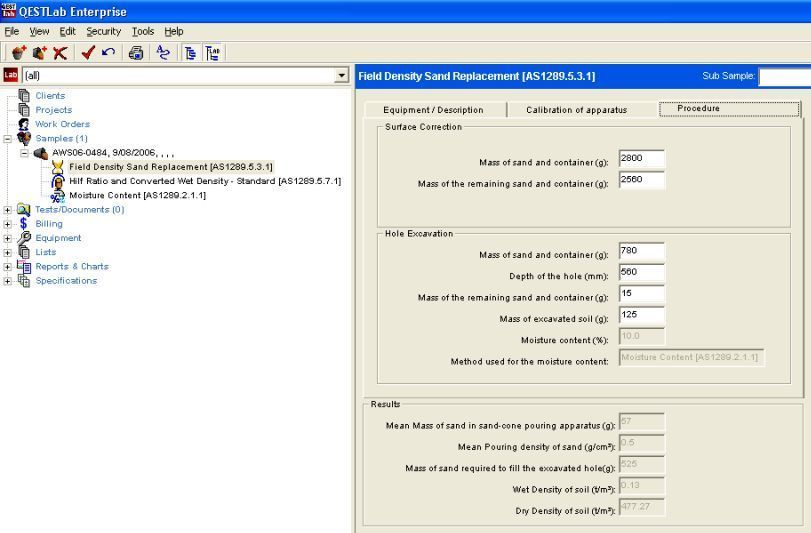
Task: Open the Lab (all) dropdown
Action: click(342, 75)
